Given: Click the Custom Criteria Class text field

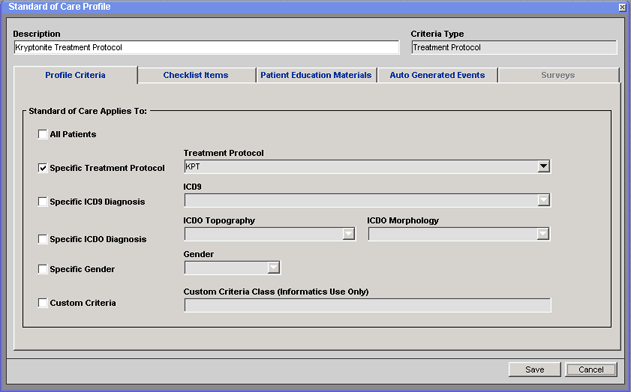Looking at the screenshot, I should pyautogui.click(x=367, y=305).
